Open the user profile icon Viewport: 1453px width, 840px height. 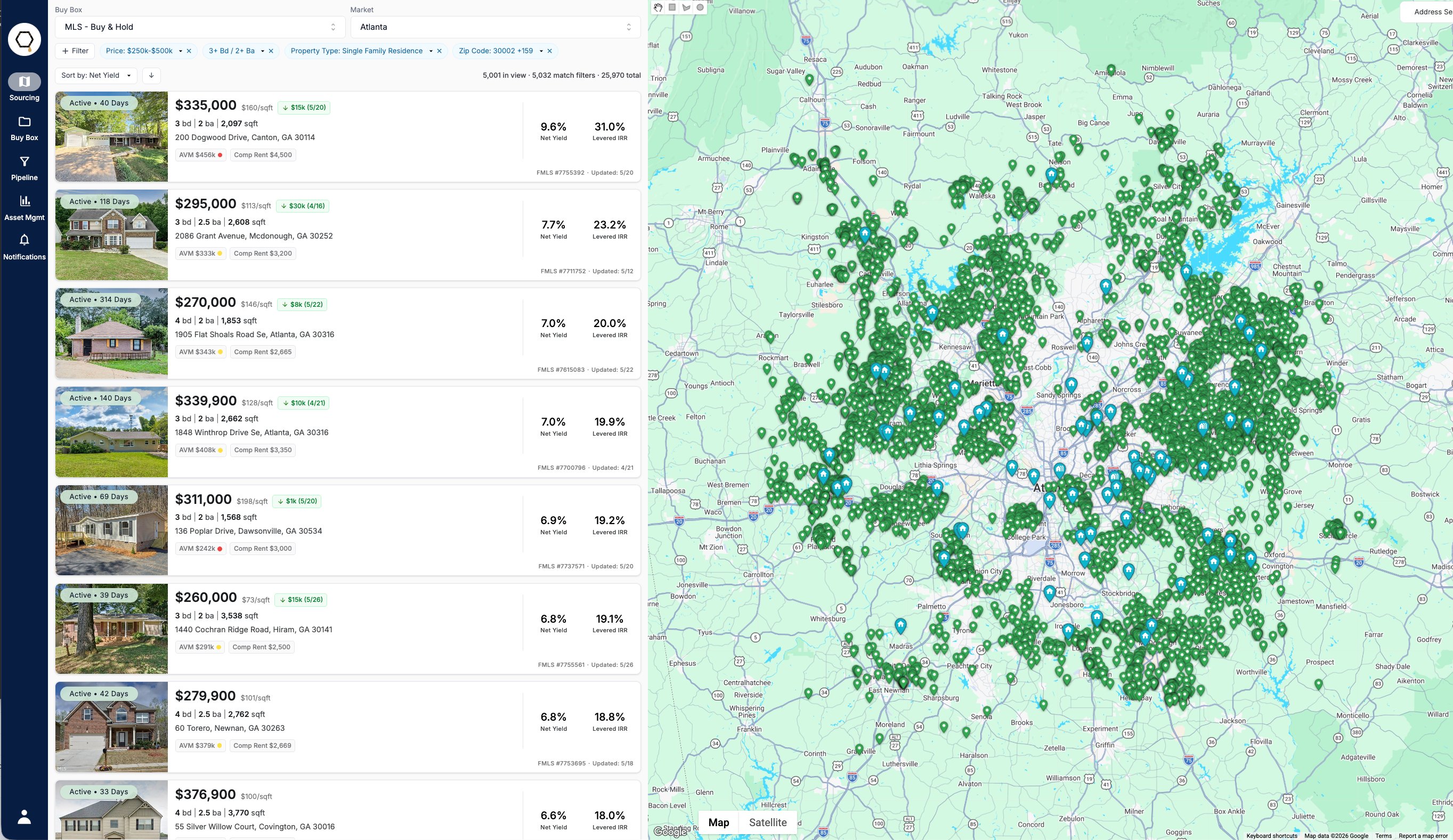pos(24,817)
